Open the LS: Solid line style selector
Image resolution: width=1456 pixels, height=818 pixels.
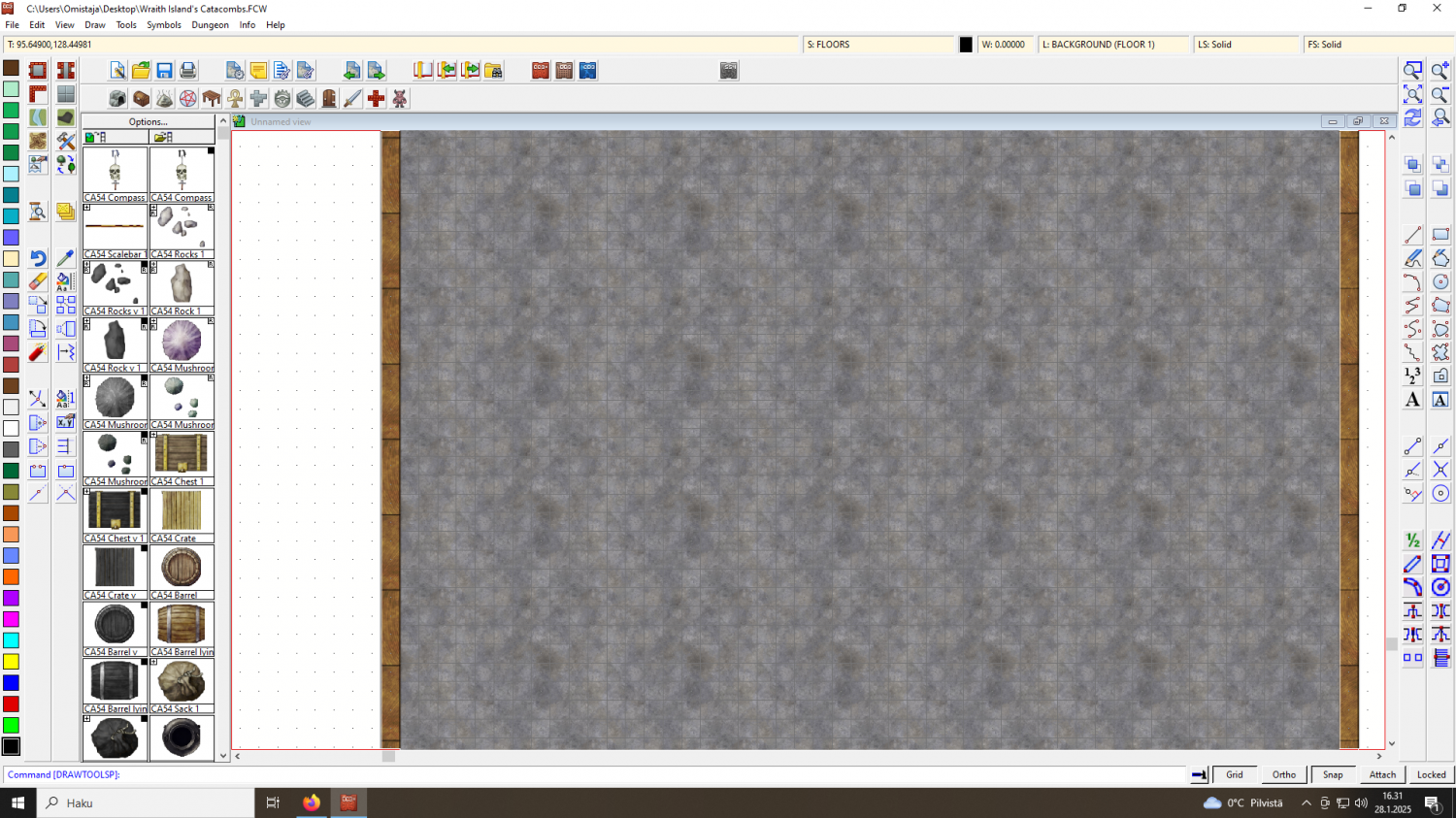(x=1246, y=45)
